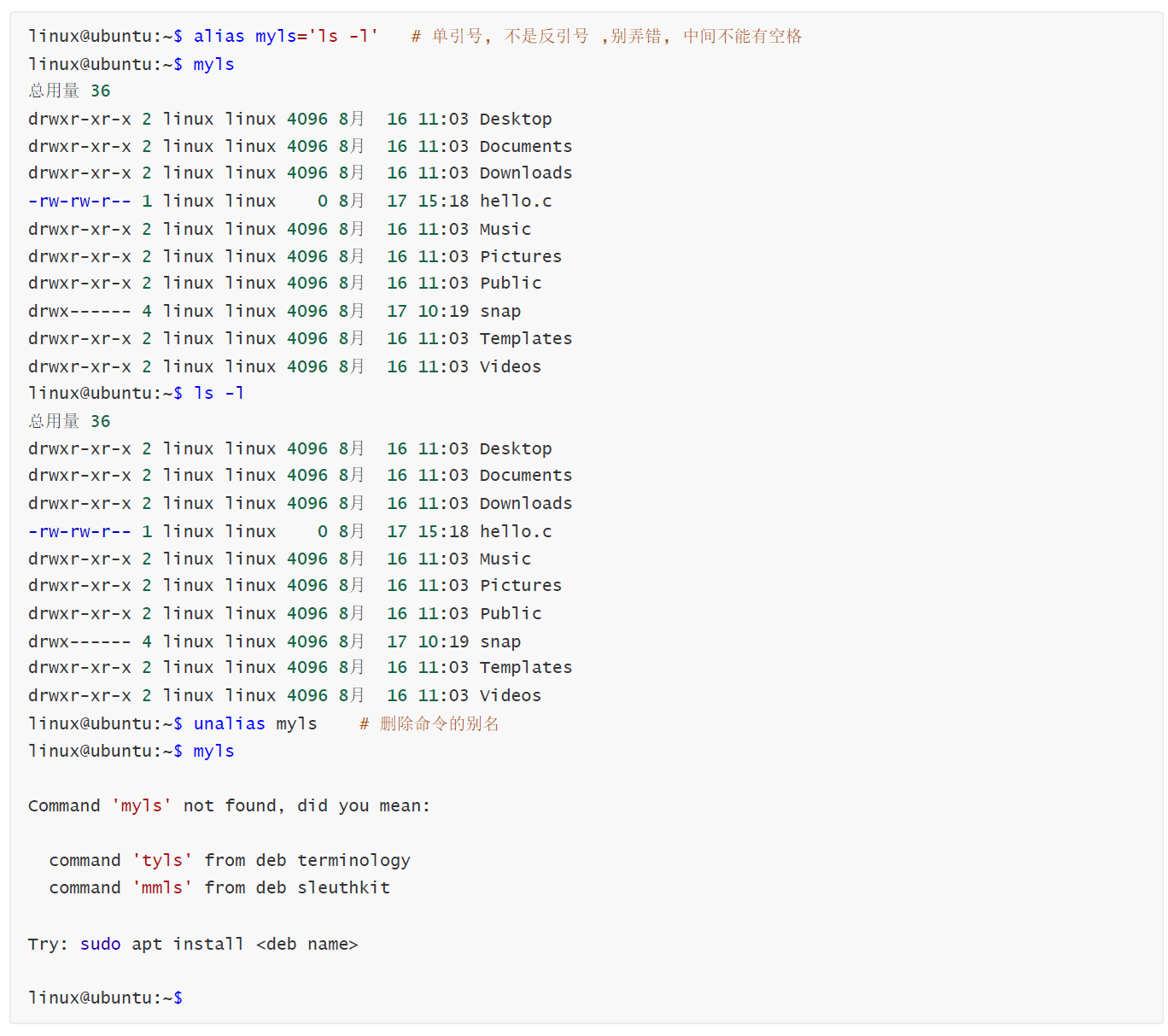
Task: Click the suggested command name 'tyls'
Action: pos(162,860)
